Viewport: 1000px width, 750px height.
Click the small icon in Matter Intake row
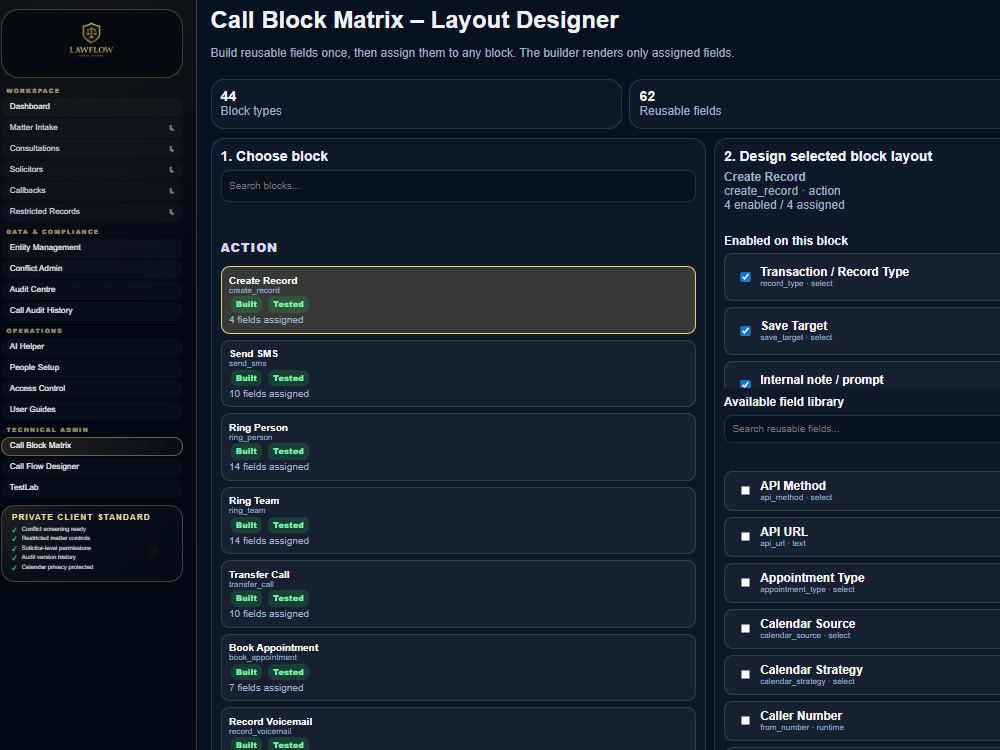[172, 128]
